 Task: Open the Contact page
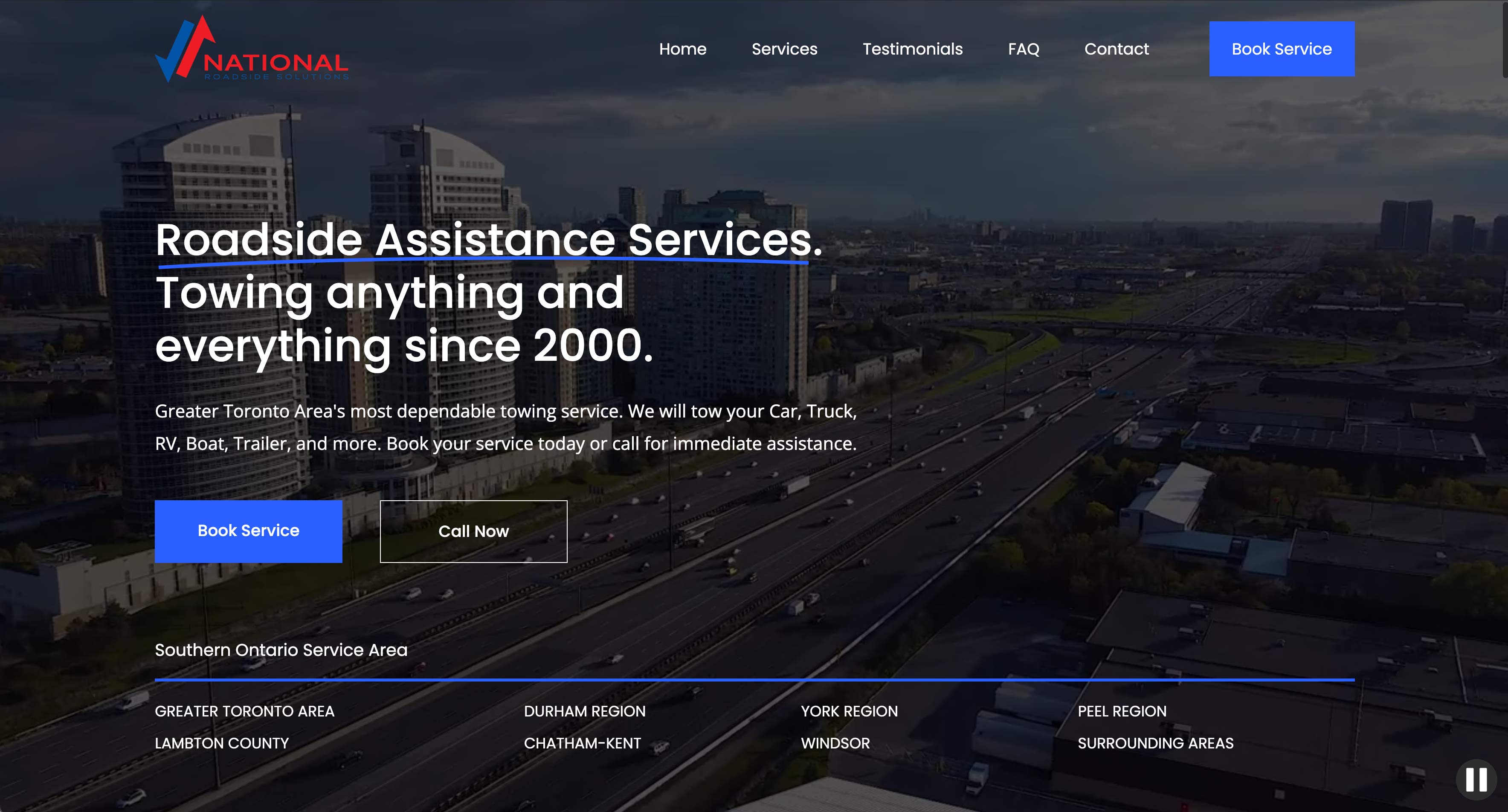point(1116,49)
